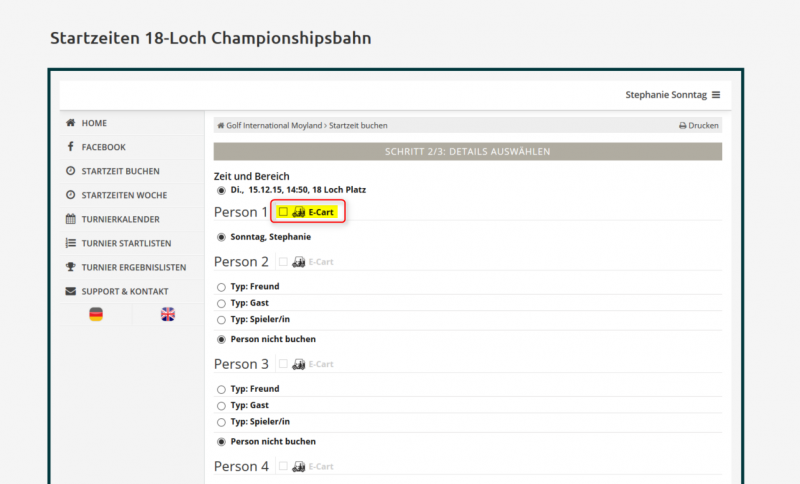This screenshot has height=484, width=800.
Task: Click the clock icon beside Startzeit Buchen
Action: 70,171
